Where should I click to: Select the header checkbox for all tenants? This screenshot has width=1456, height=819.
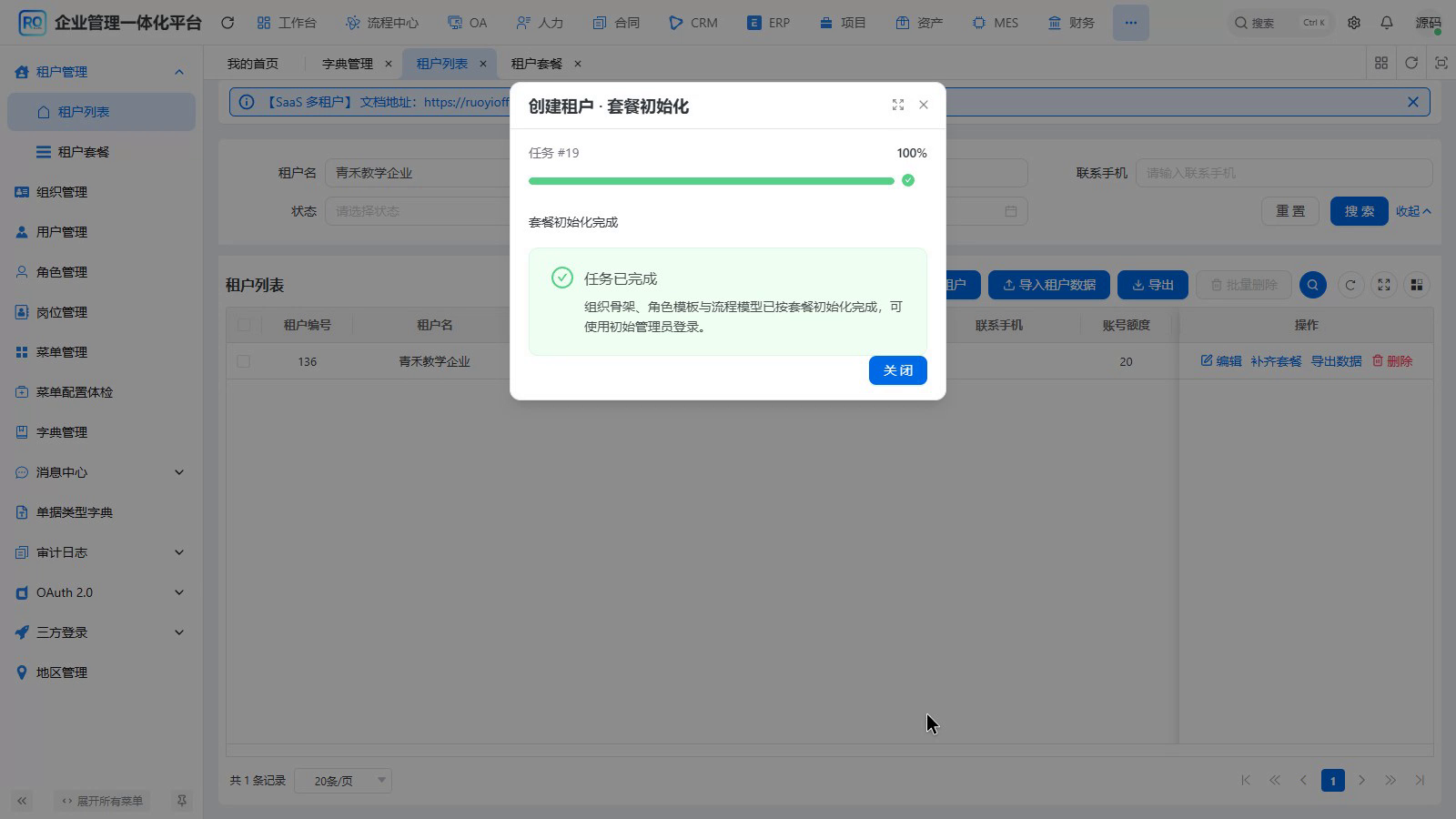[x=244, y=325]
